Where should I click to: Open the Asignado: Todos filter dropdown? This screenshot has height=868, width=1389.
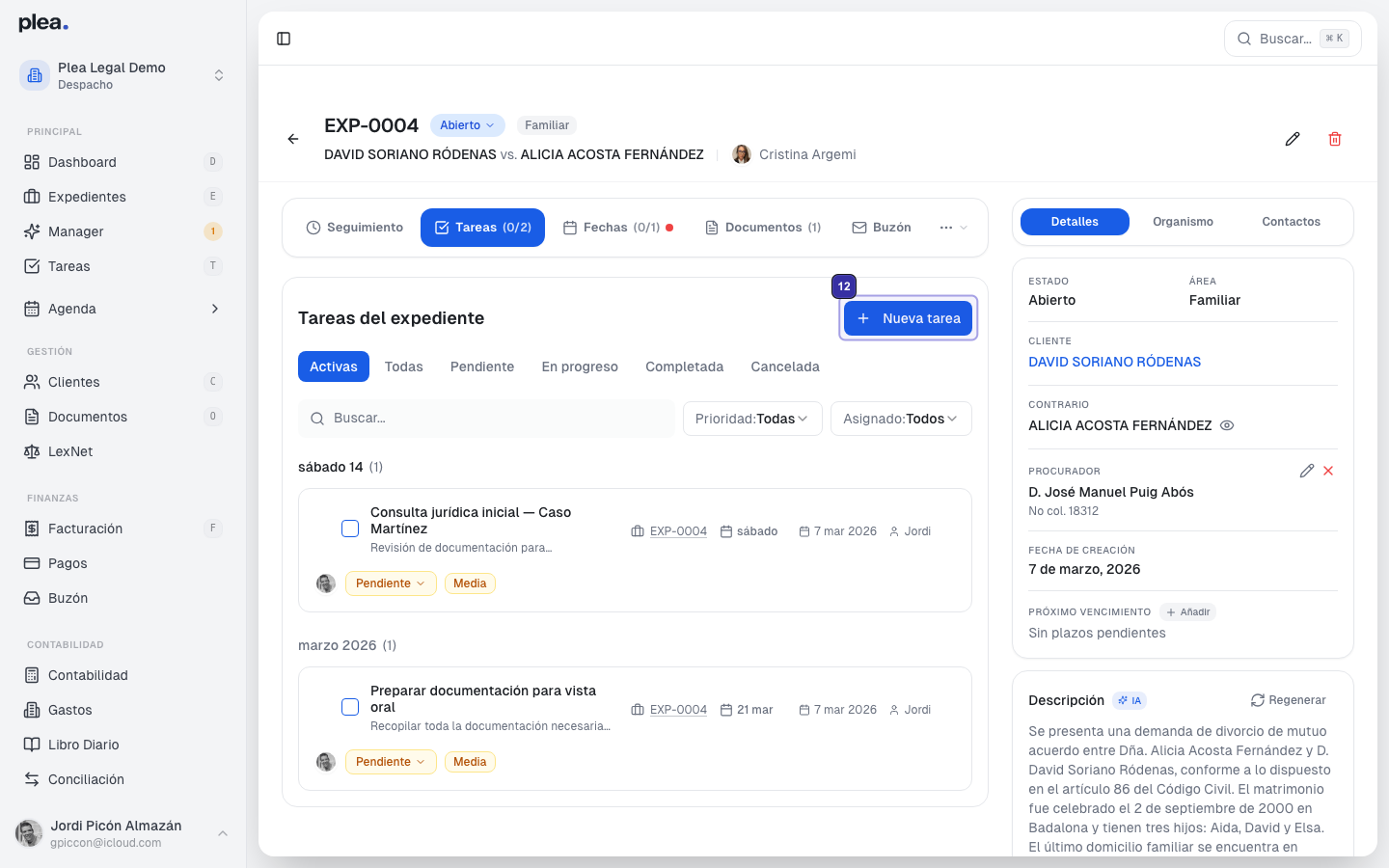pos(900,419)
